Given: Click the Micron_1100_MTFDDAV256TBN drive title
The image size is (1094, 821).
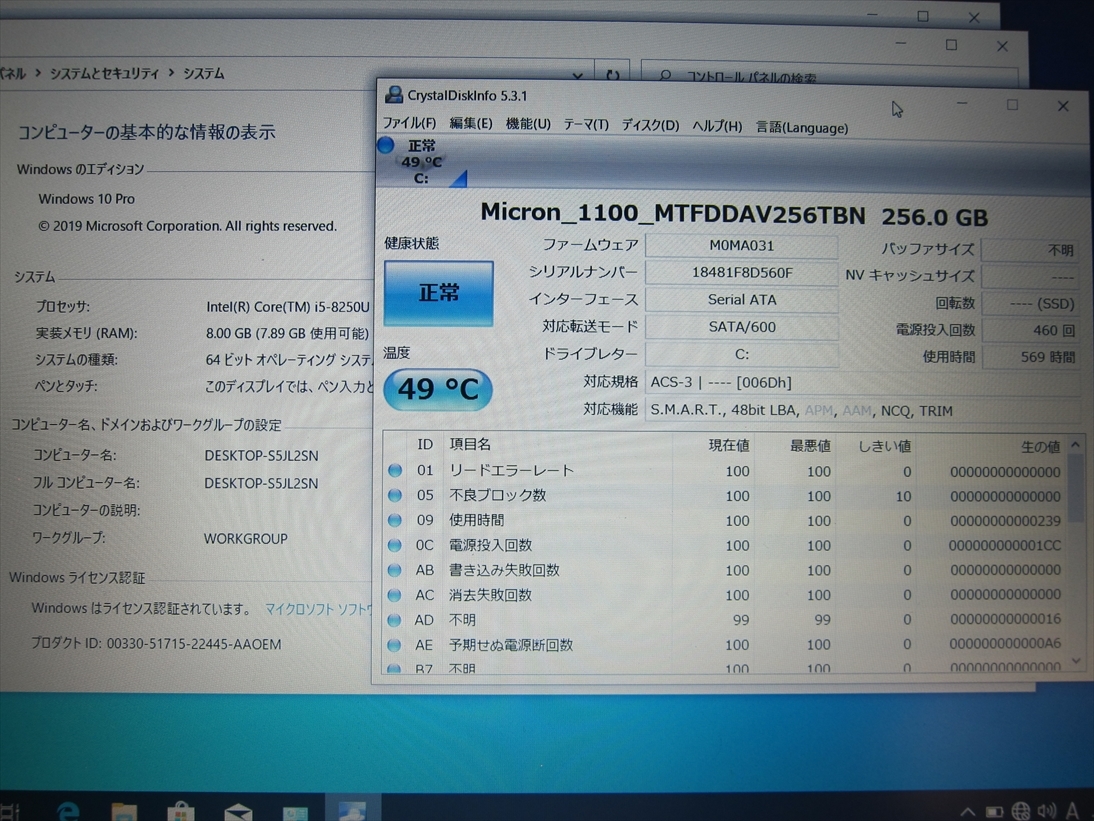Looking at the screenshot, I should pos(734,215).
